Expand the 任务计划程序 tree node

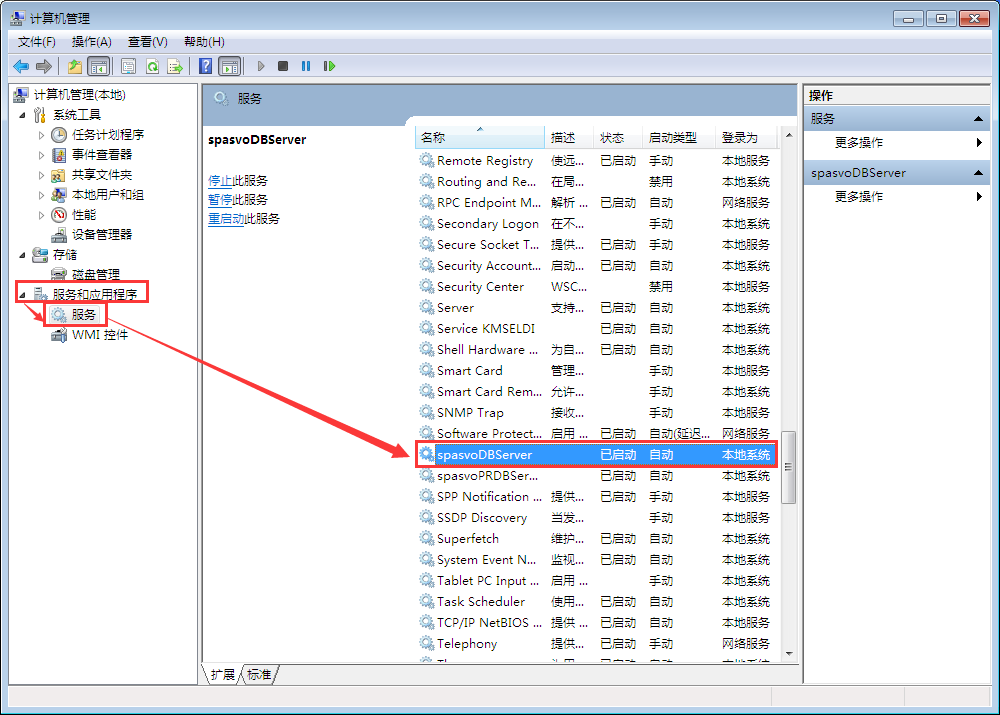coord(42,135)
